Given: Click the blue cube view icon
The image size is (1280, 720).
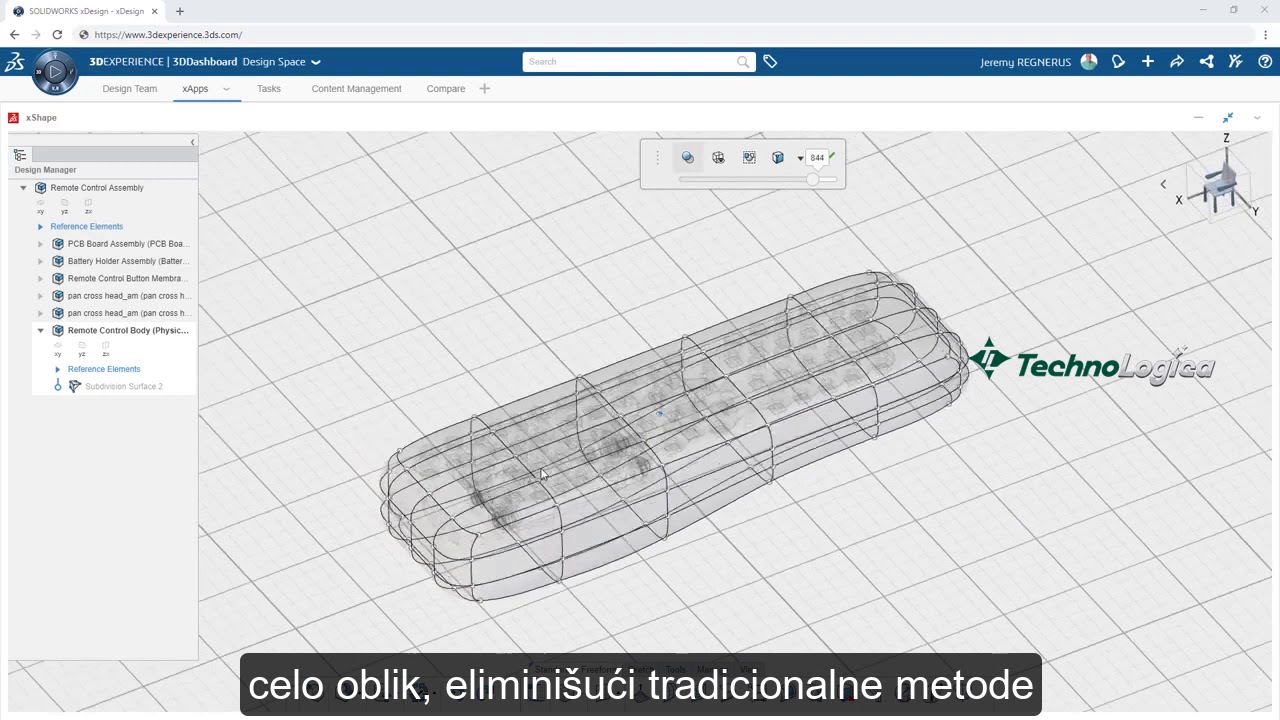Looking at the screenshot, I should coord(778,158).
